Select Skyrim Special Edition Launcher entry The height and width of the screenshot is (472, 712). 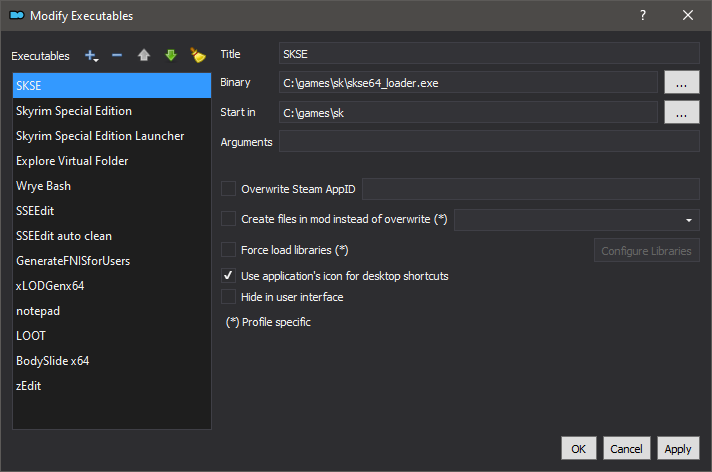[112, 136]
